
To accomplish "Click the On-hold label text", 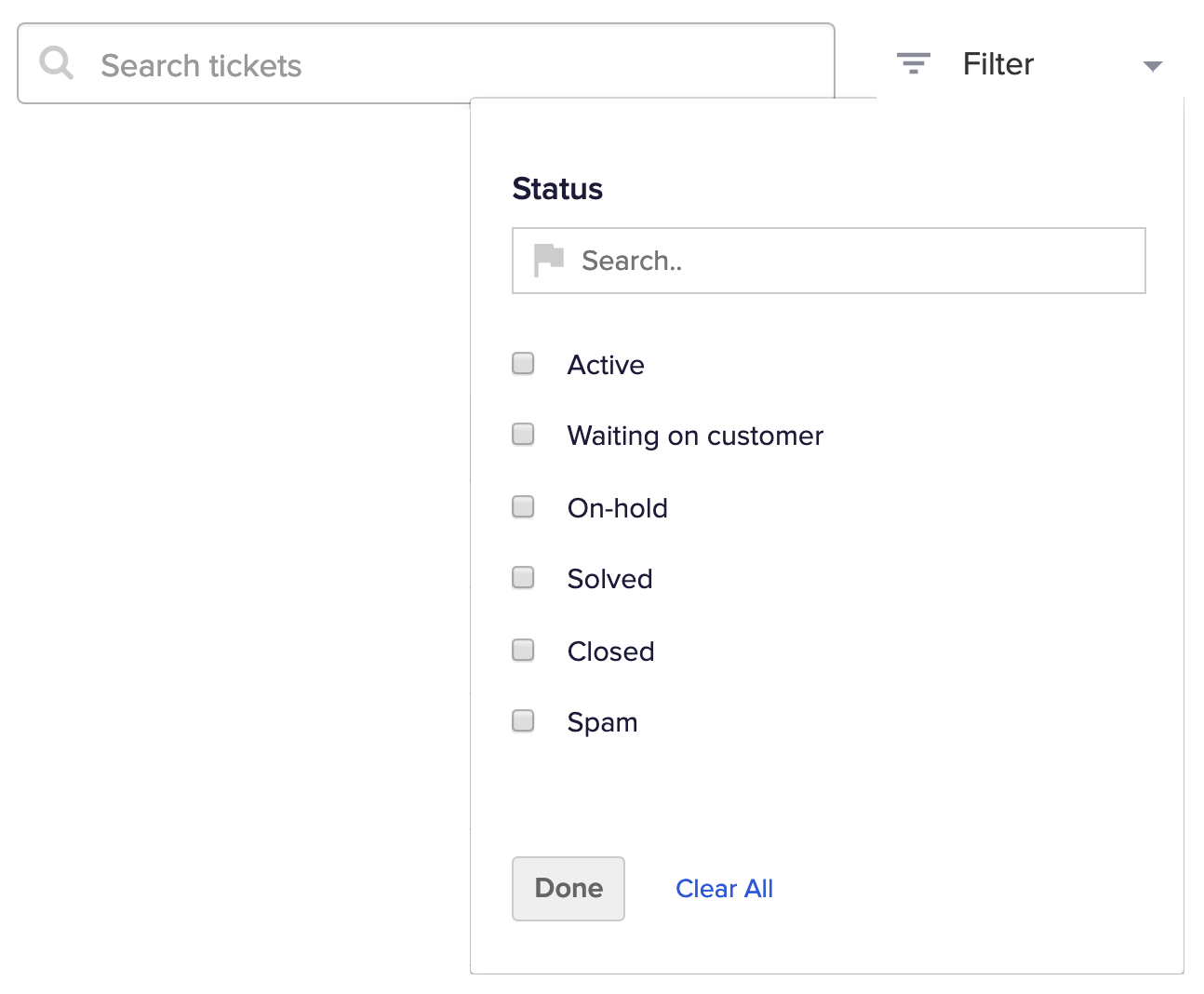I will [x=618, y=508].
